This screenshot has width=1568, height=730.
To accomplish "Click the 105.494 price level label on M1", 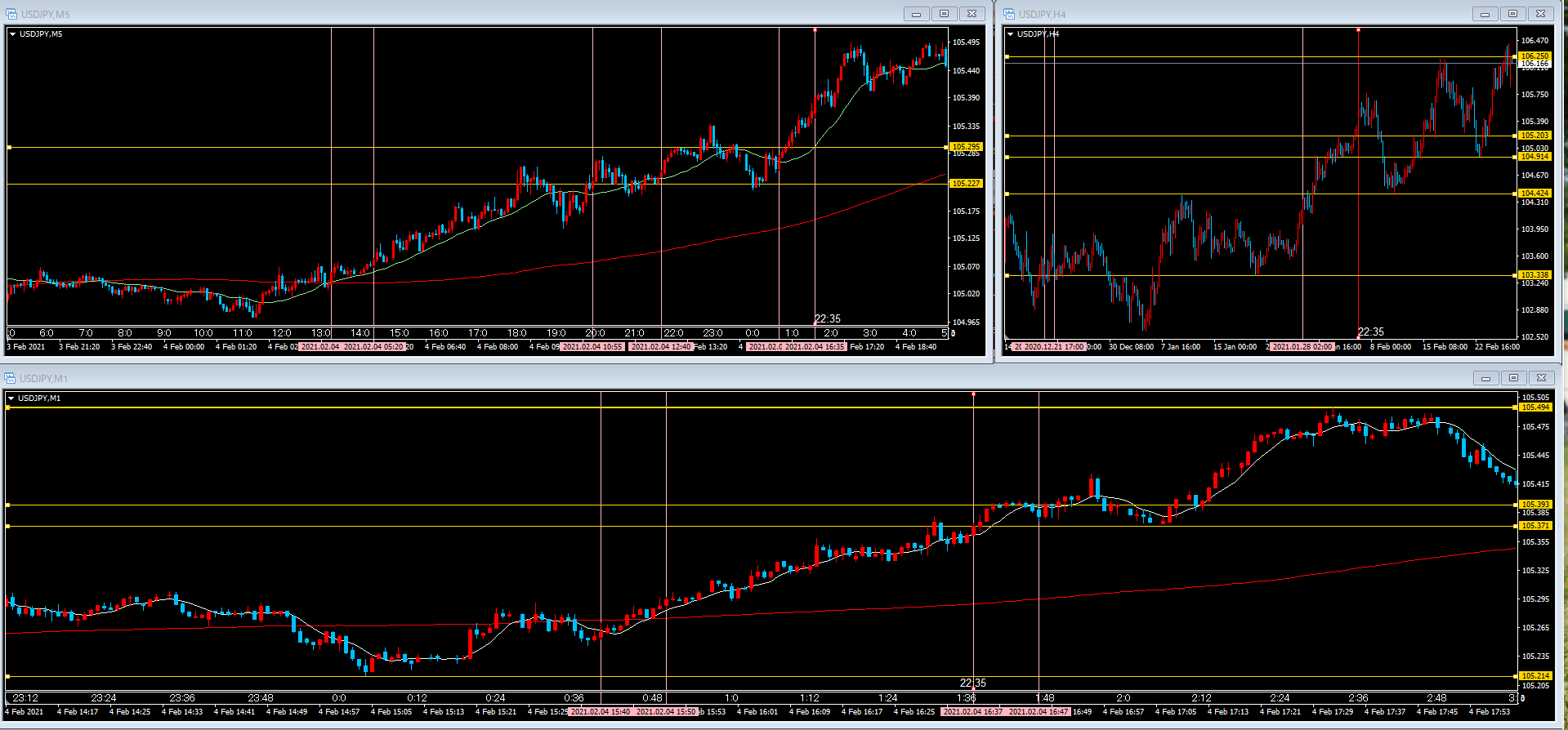I will 1534,407.
